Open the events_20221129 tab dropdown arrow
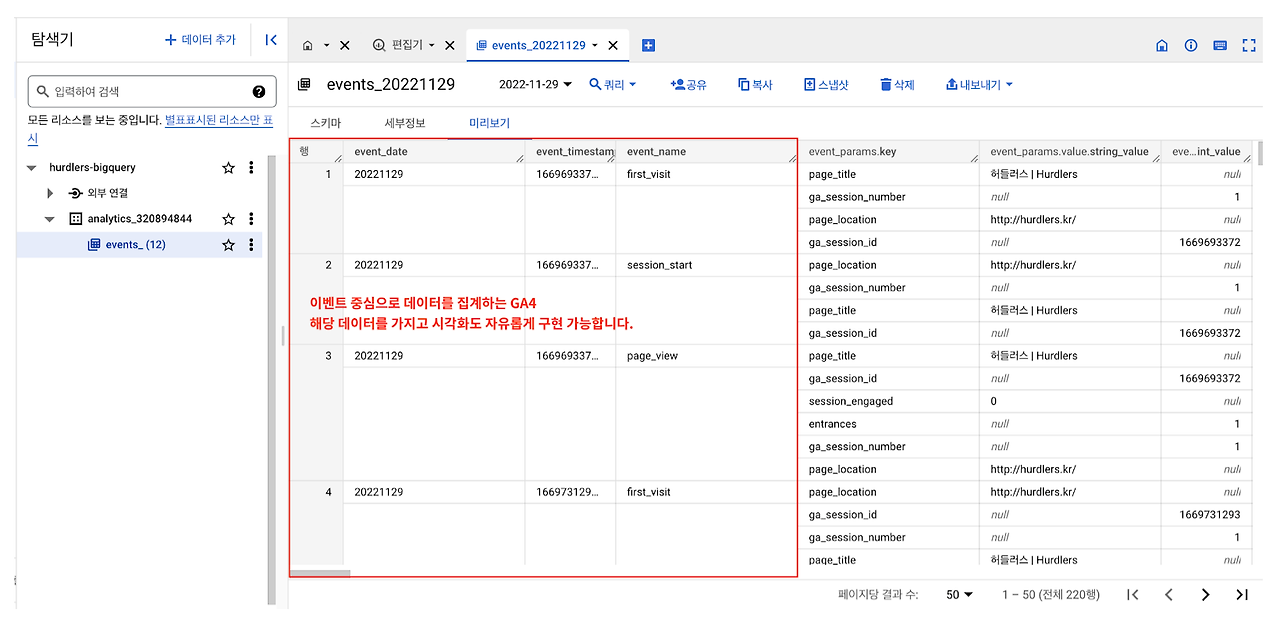The height and width of the screenshot is (627, 1280). pyautogui.click(x=595, y=45)
